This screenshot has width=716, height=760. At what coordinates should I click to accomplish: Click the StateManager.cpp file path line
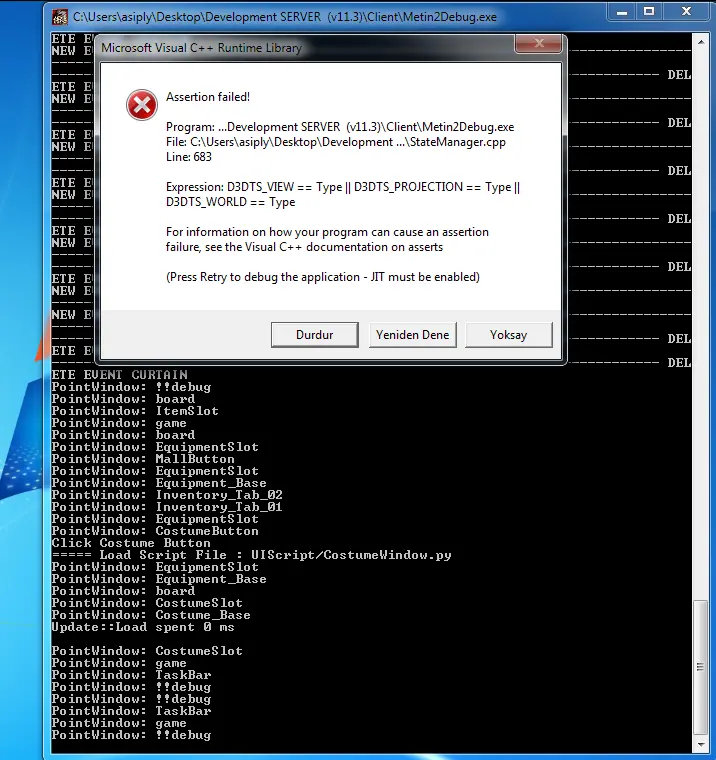pos(336,142)
